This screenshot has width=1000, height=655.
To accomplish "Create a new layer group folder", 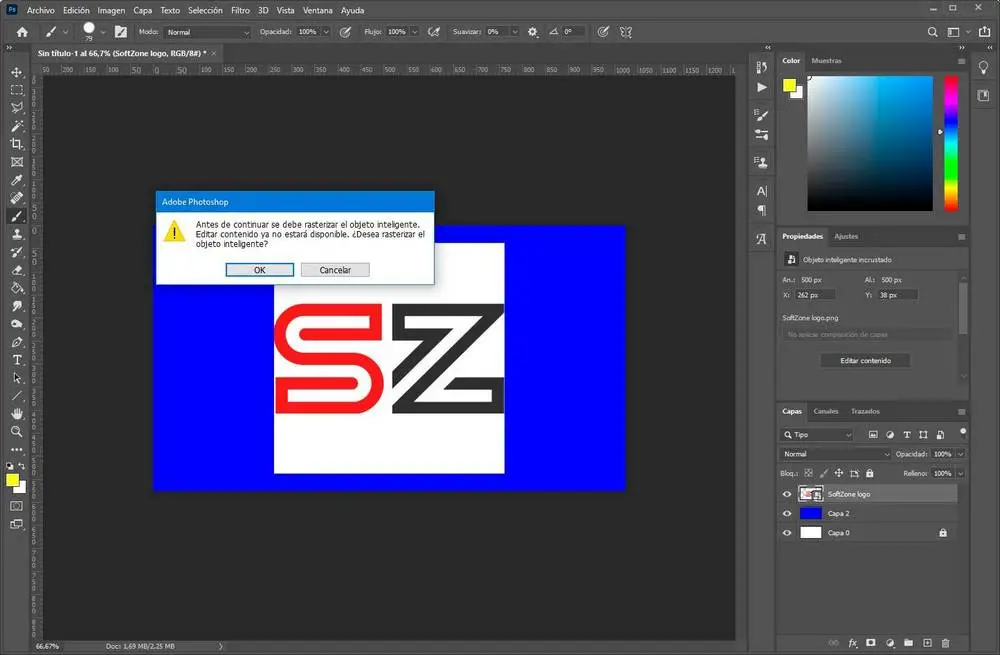I will click(x=908, y=642).
